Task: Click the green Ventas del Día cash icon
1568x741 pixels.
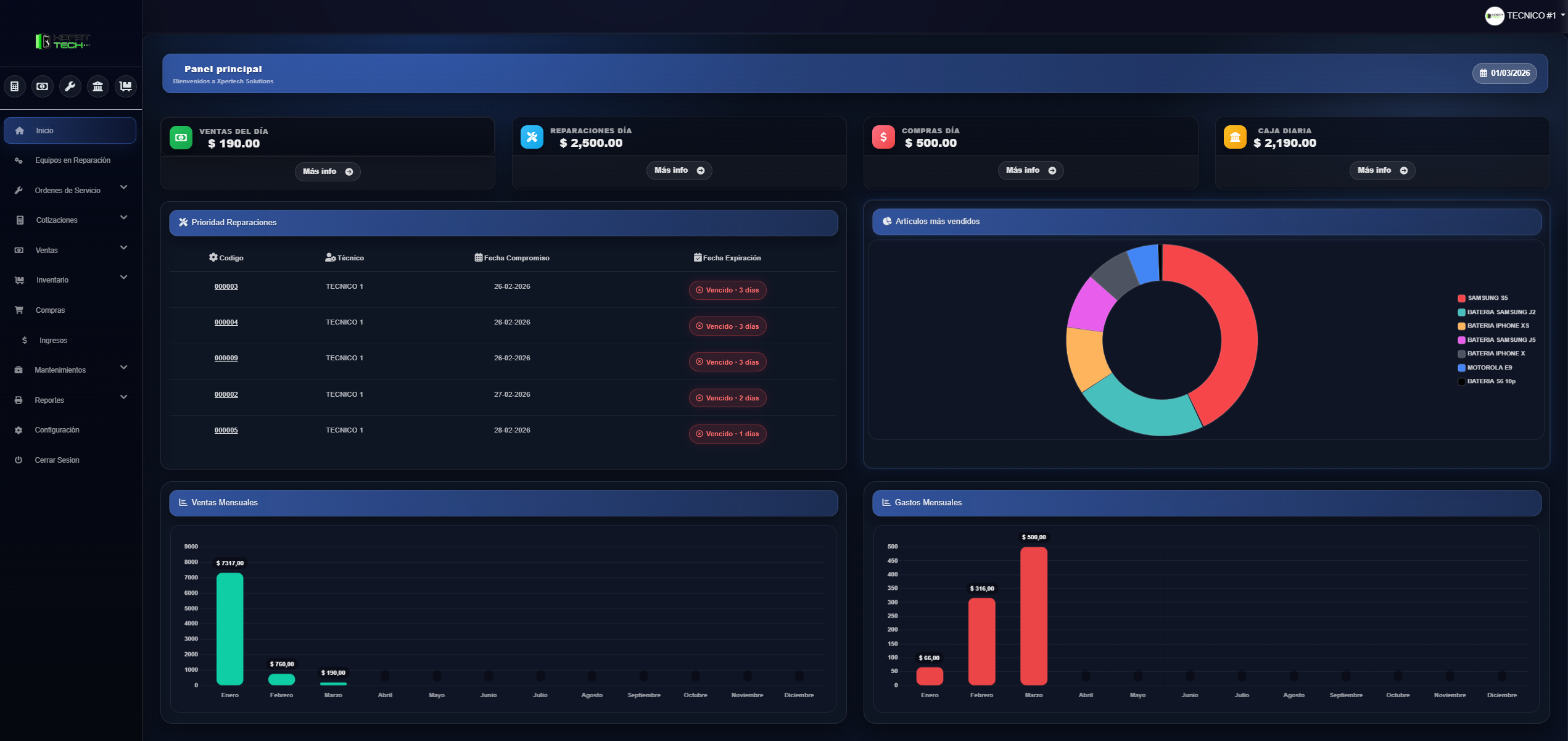Action: click(x=180, y=137)
